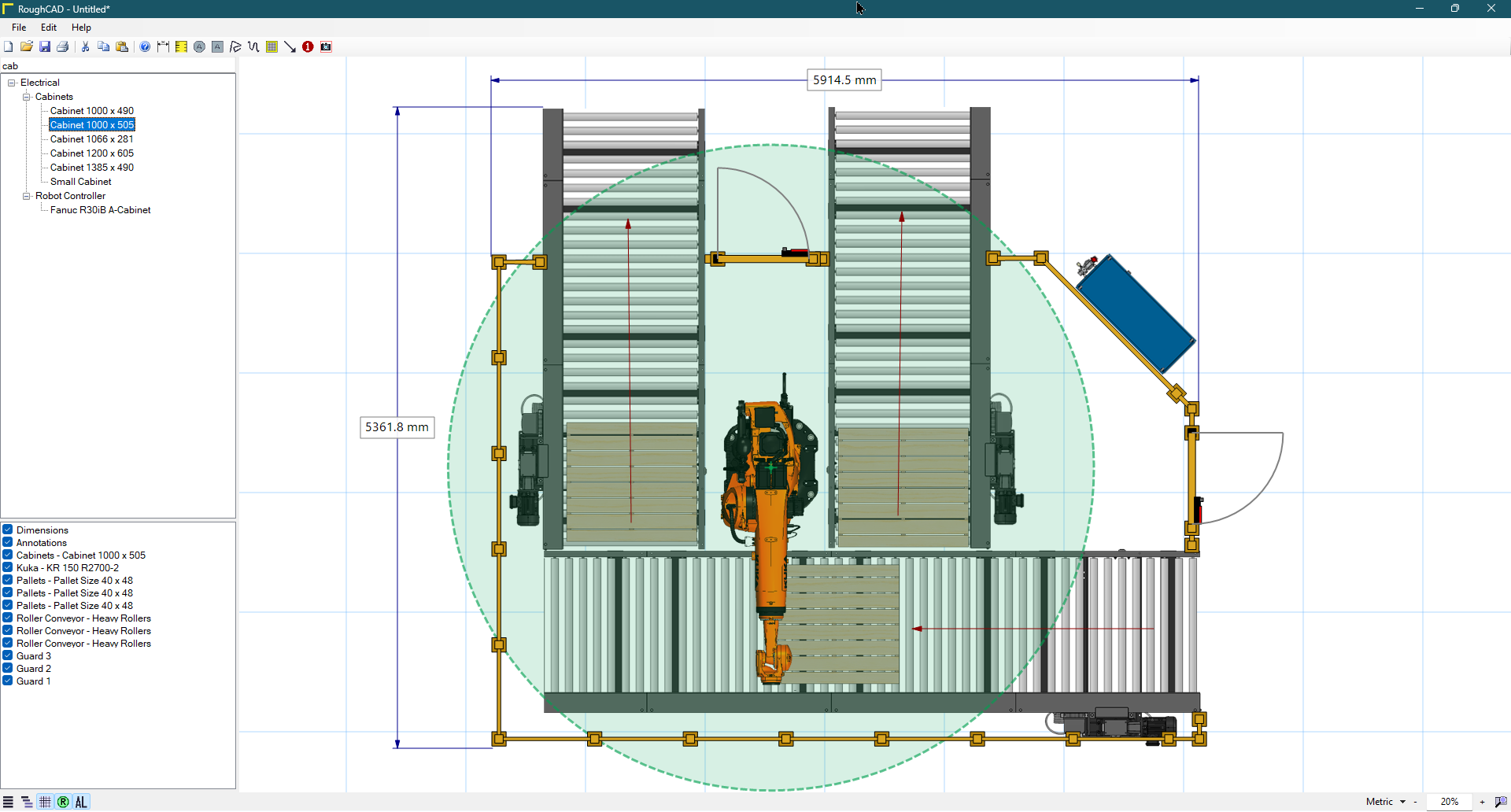
Task: Select the circular annotation tool
Action: click(x=199, y=47)
